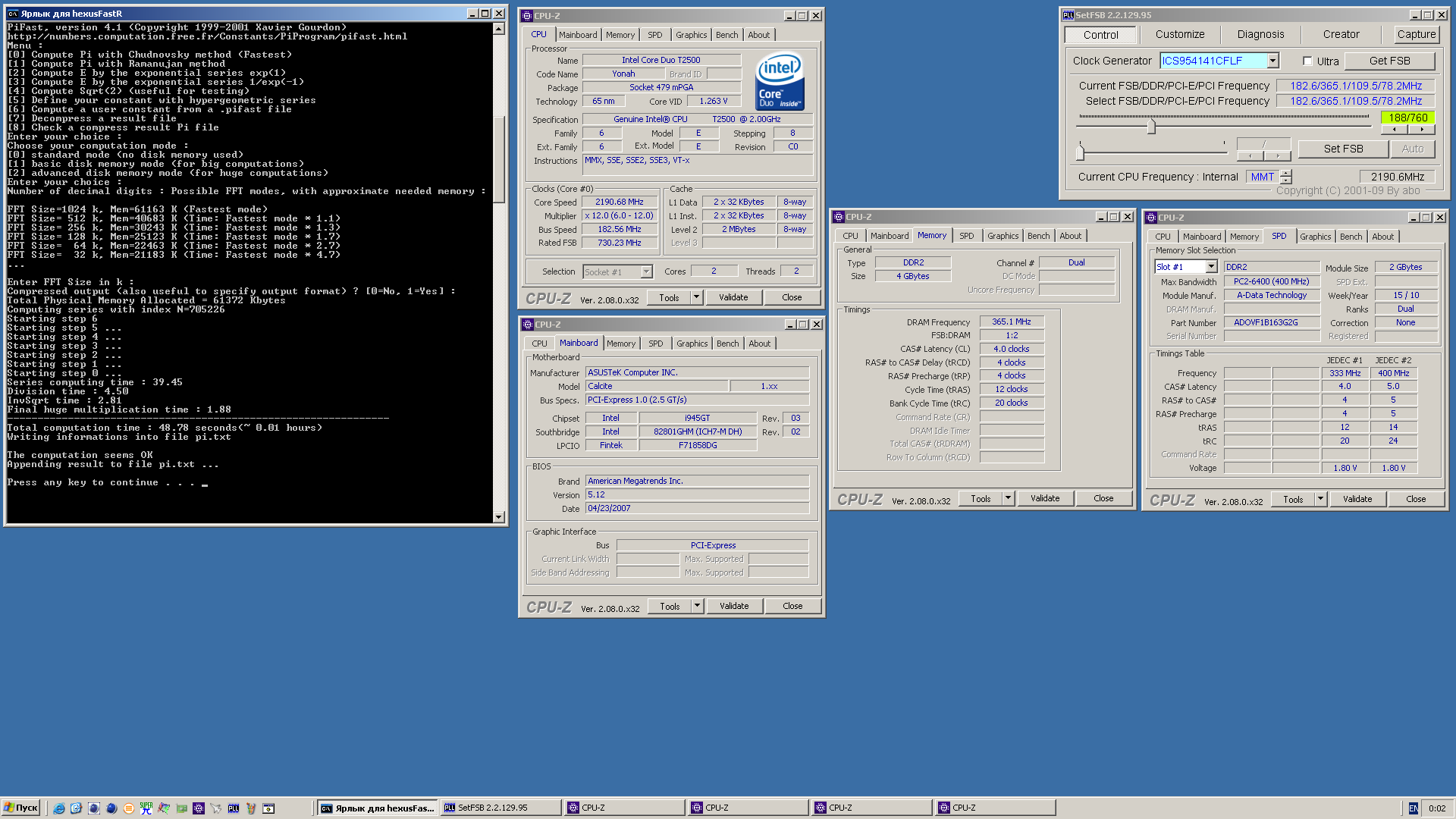Image resolution: width=1456 pixels, height=819 pixels.
Task: Click DRAM Frequency value 365.1 MHz
Action: (1011, 322)
